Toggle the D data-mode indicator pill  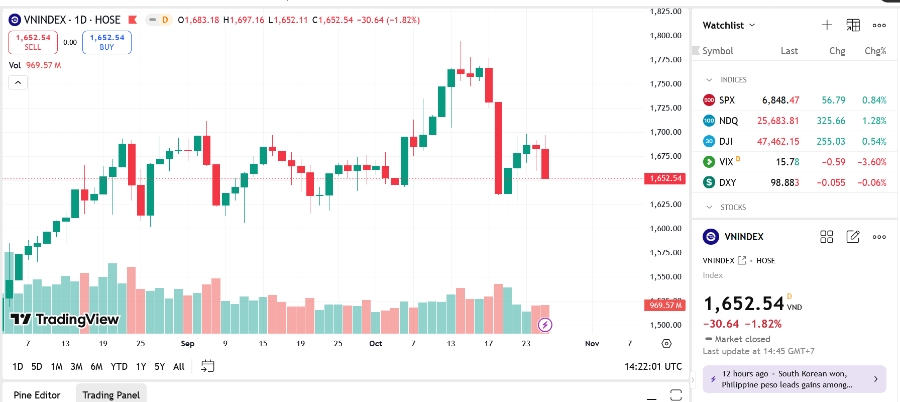tap(166, 20)
